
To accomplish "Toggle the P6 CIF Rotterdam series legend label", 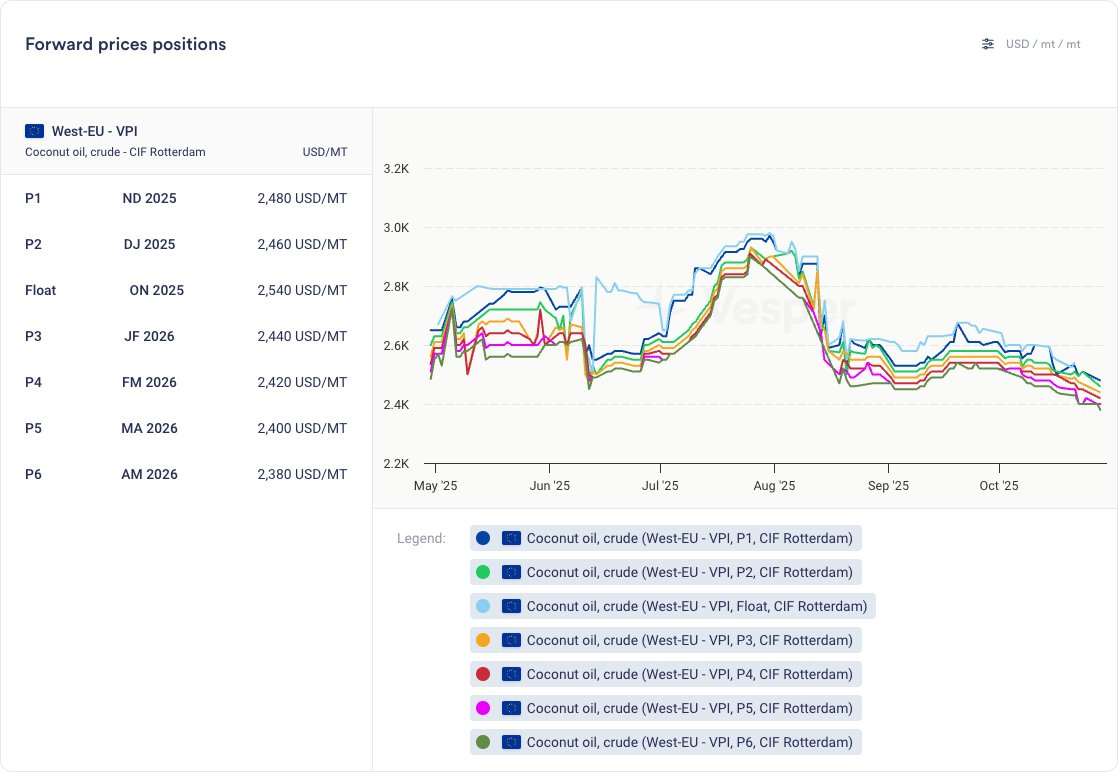I will click(689, 742).
